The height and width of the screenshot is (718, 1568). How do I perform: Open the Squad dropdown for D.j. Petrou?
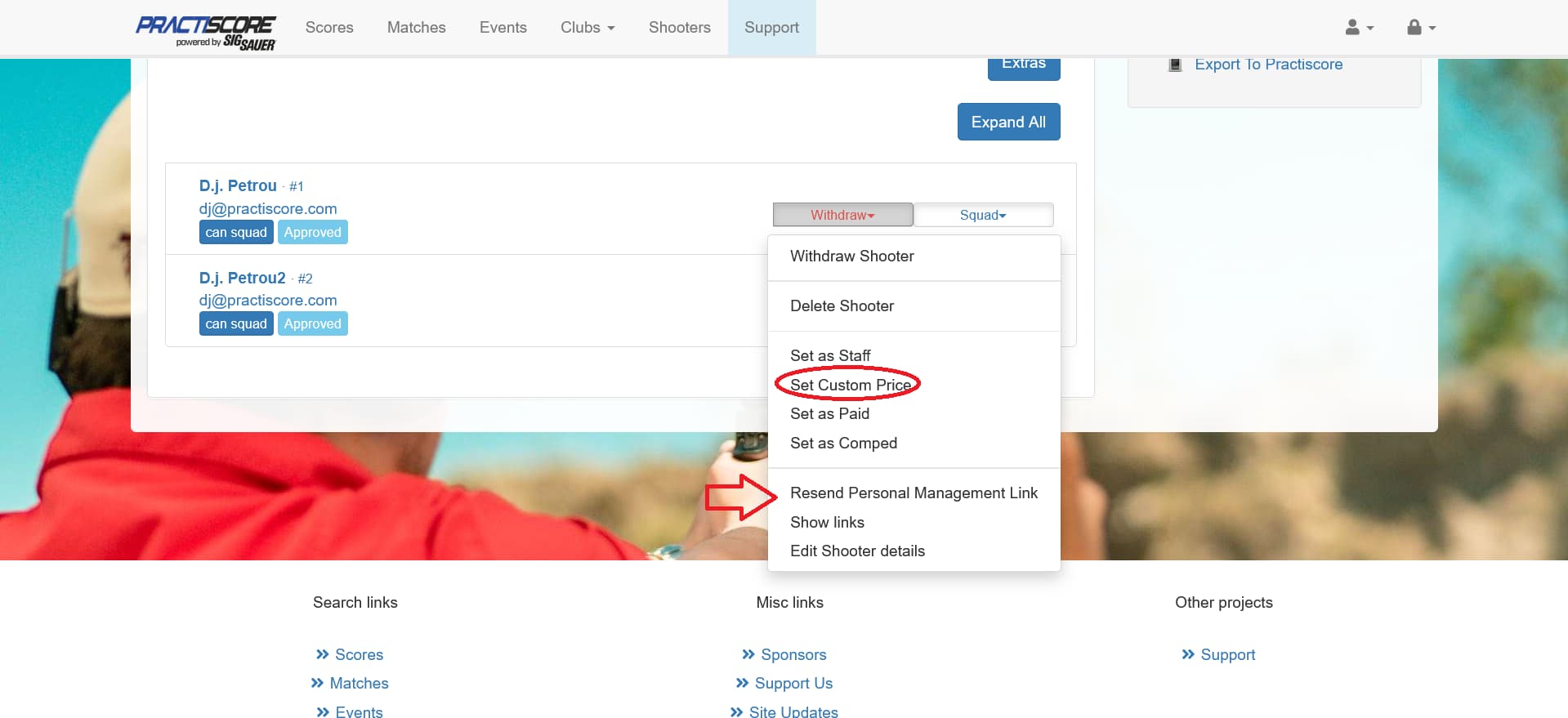click(x=983, y=215)
